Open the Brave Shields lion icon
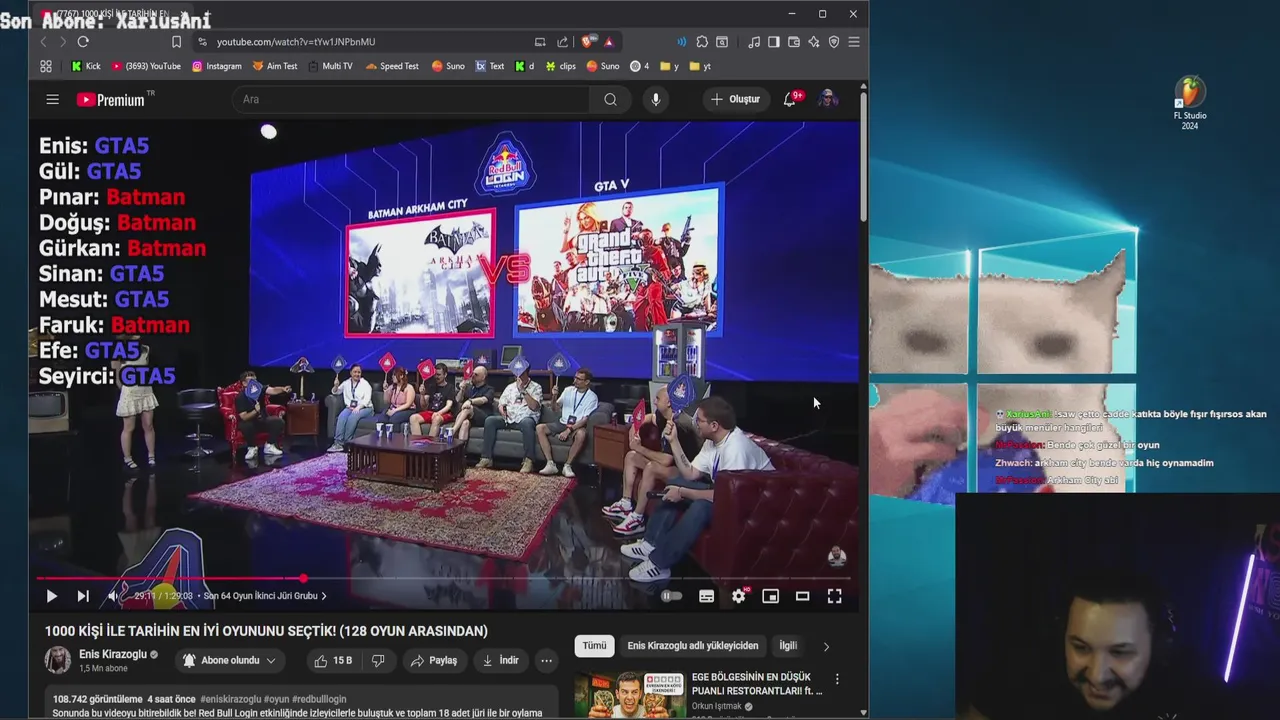 tap(587, 42)
